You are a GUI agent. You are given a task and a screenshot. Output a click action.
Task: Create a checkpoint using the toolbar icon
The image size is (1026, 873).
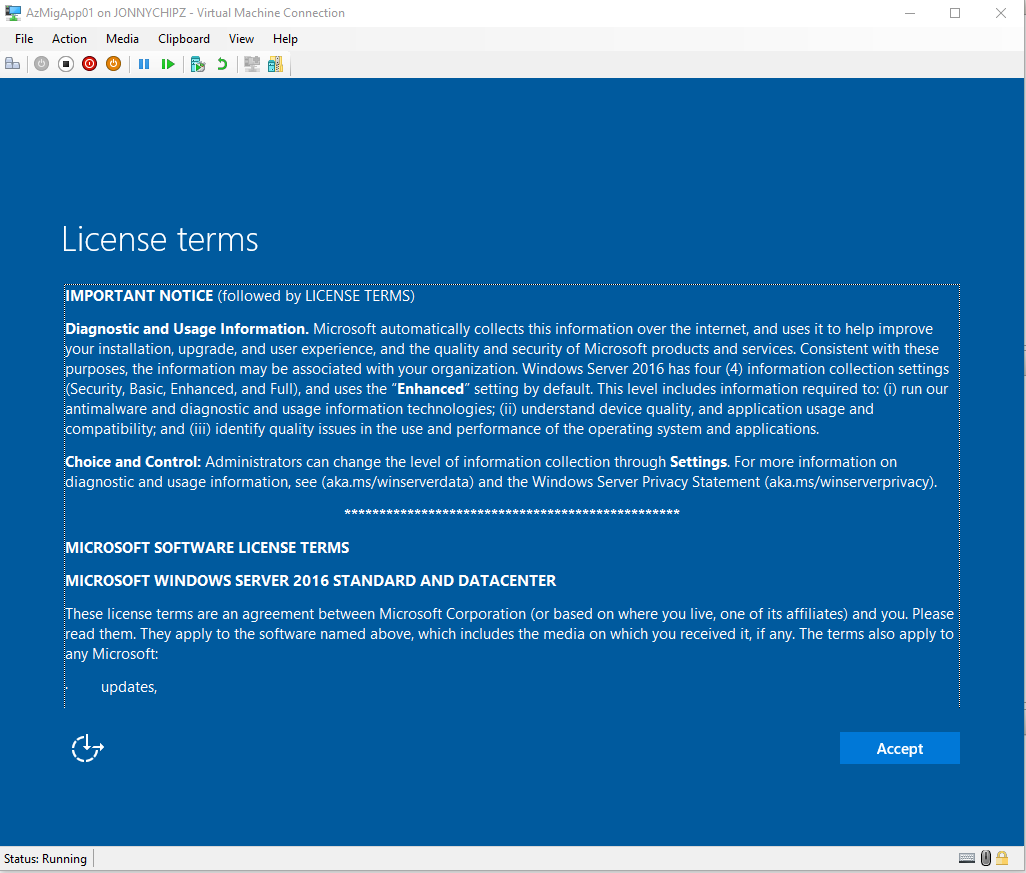(198, 64)
